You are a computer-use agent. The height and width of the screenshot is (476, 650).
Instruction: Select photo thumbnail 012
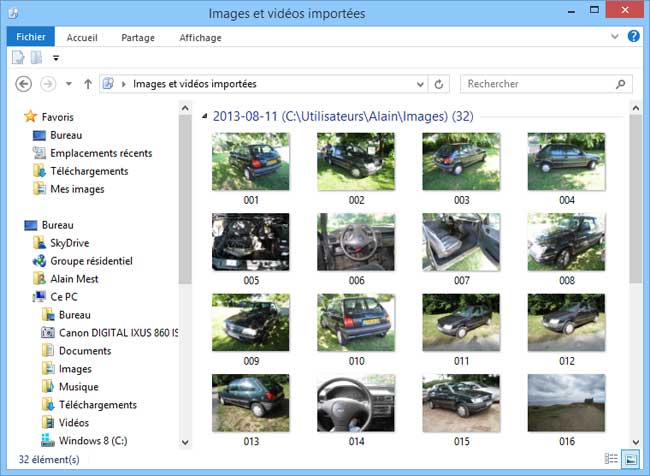[x=567, y=322]
